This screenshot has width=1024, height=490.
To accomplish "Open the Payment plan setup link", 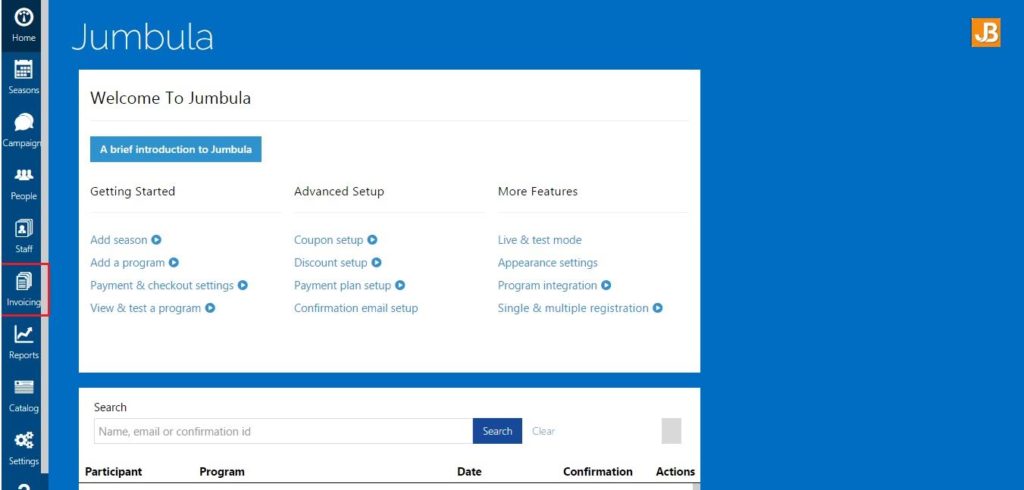I will pos(342,286).
